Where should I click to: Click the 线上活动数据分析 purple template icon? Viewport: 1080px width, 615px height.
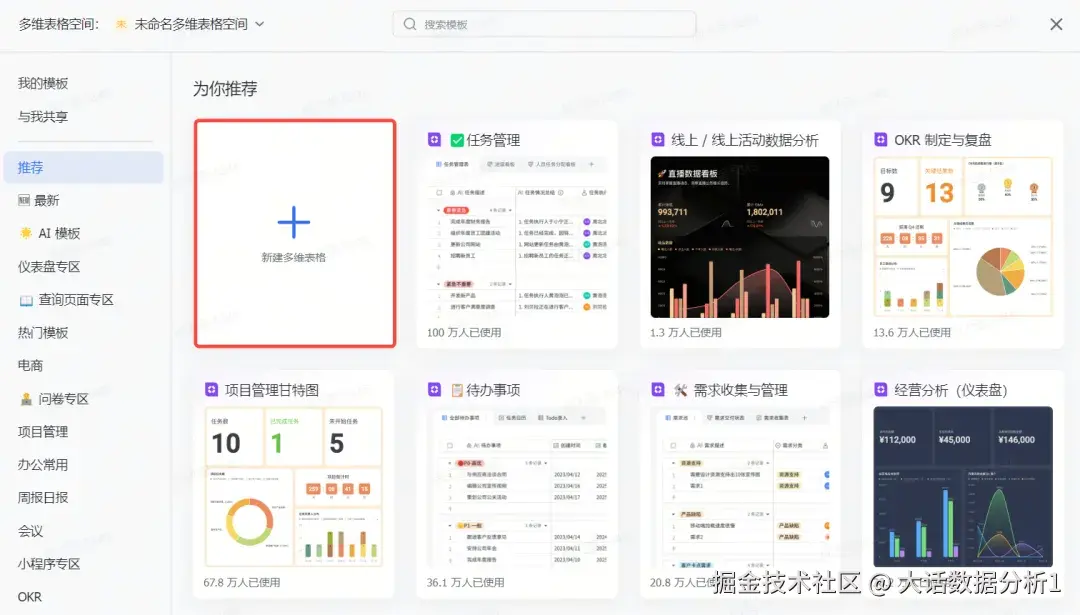(x=657, y=139)
